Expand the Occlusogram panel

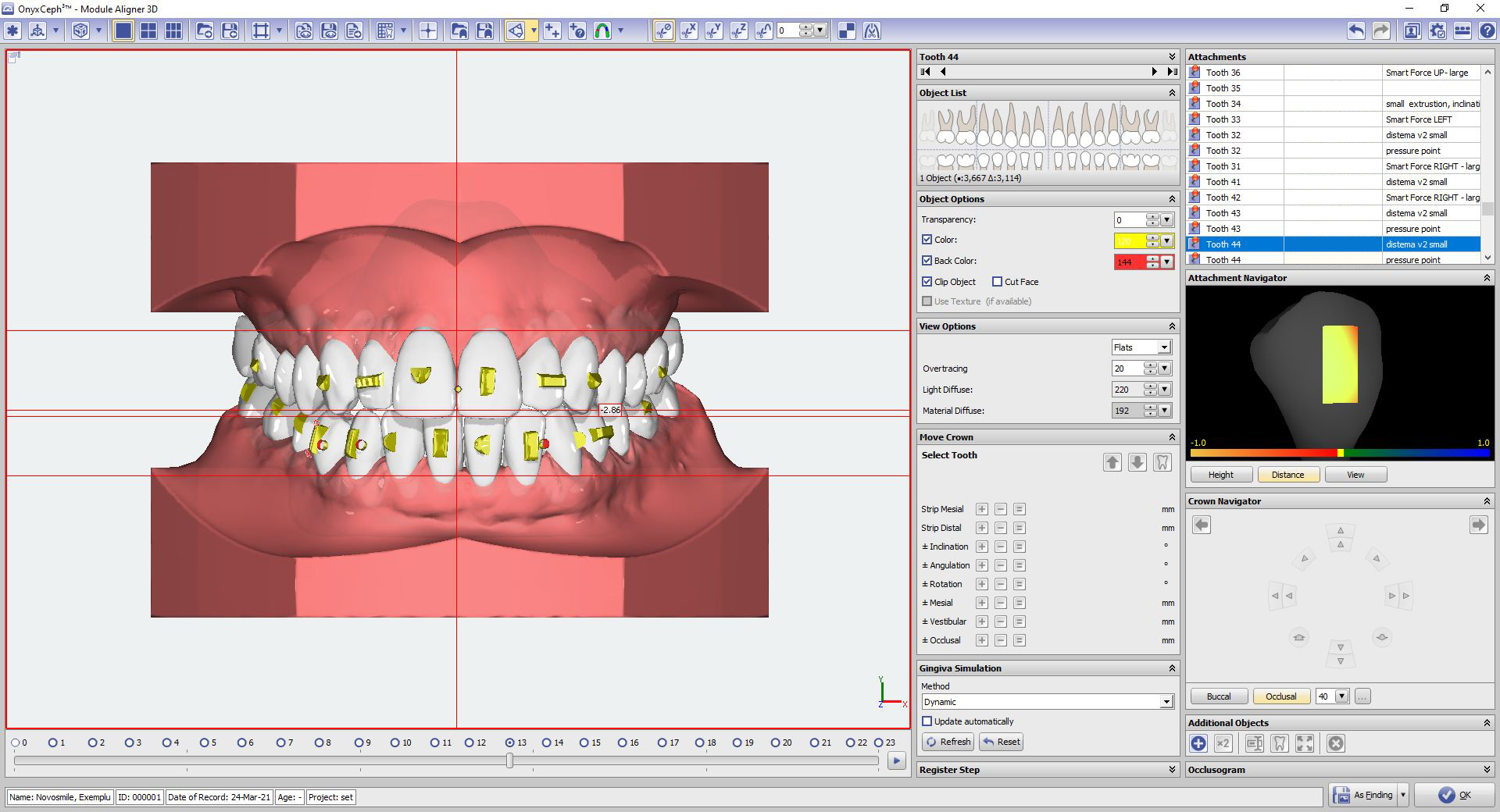pos(1487,770)
